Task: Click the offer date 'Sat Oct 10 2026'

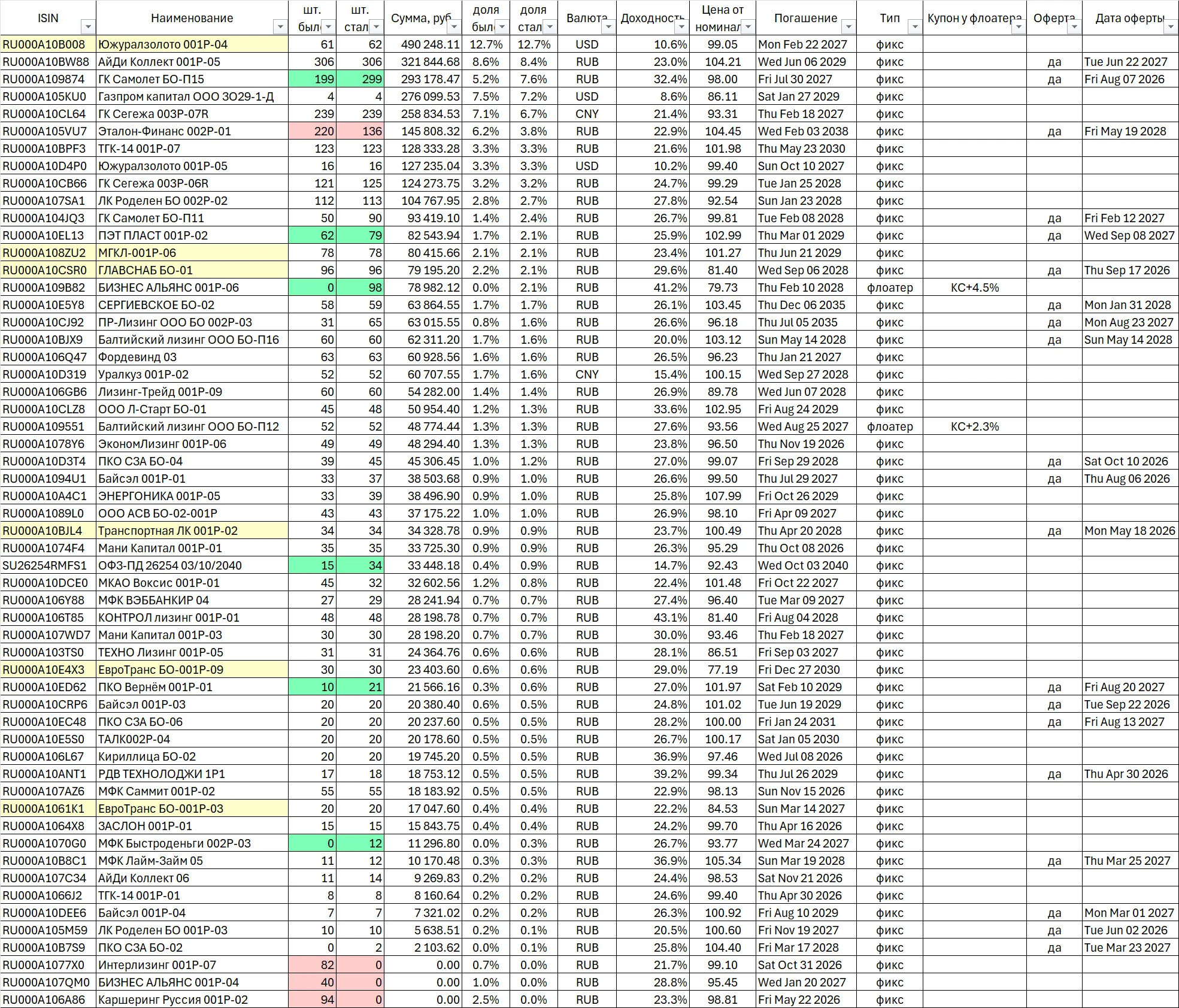Action: click(x=1130, y=461)
